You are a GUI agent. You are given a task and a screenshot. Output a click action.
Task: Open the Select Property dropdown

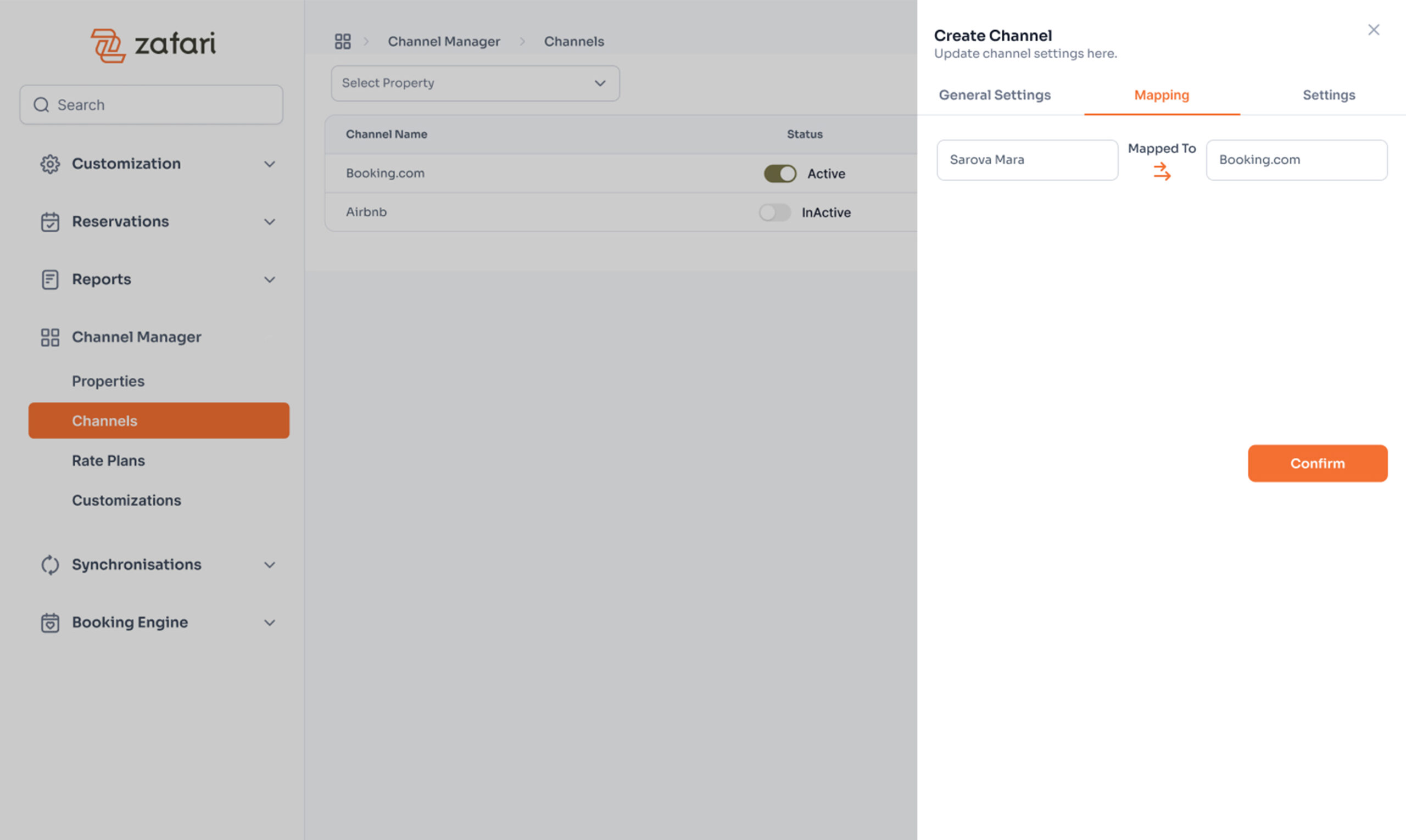475,83
